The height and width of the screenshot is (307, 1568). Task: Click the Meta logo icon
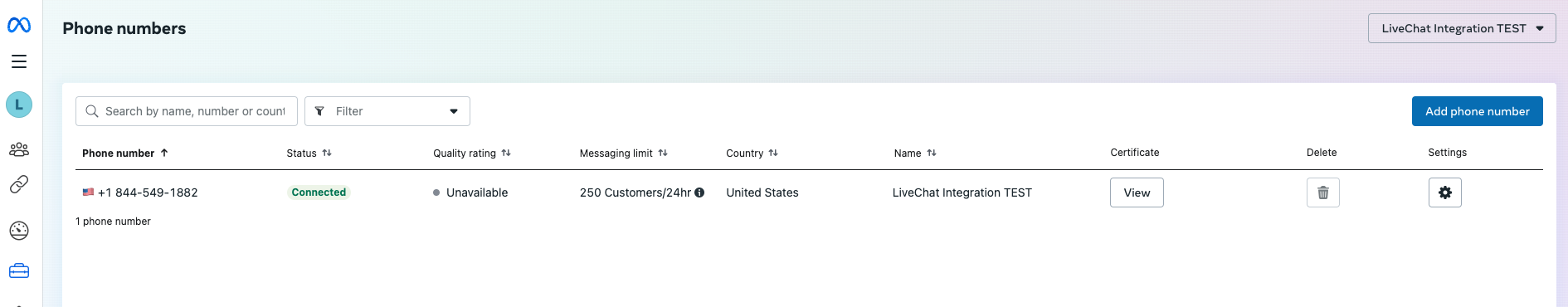pyautogui.click(x=19, y=26)
